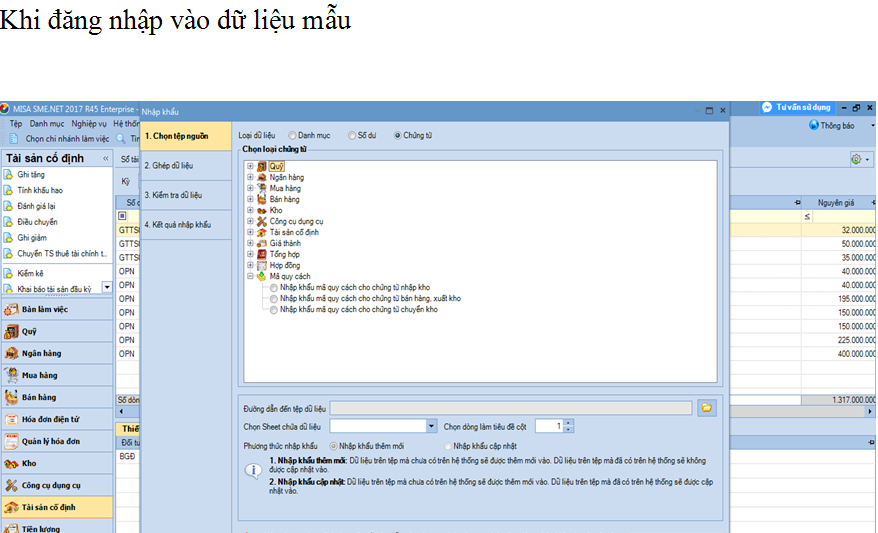This screenshot has height=533, width=878.
Task: Click the Thông báo notification icon
Action: pos(830,126)
